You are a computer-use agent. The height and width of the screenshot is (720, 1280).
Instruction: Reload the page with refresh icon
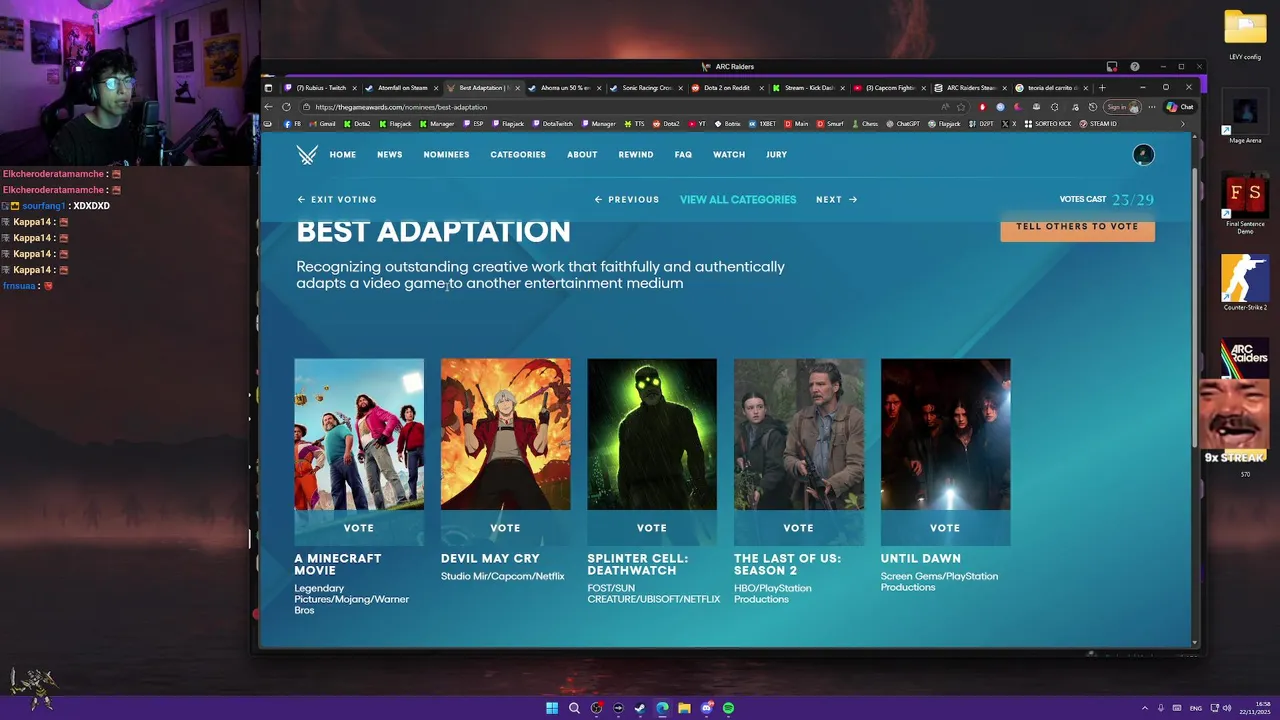pos(286,107)
